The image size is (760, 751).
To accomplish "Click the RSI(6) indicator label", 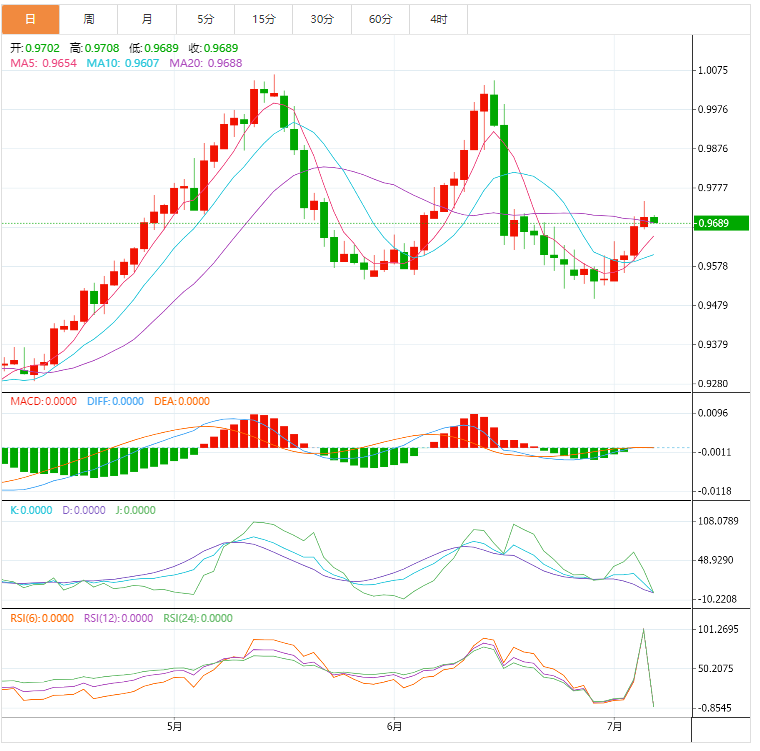I will (x=42, y=618).
